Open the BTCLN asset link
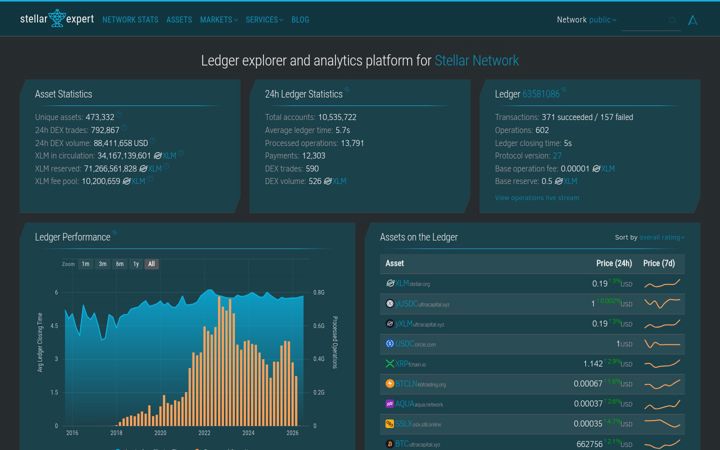Screen dimensions: 720x450 (420, 384)
